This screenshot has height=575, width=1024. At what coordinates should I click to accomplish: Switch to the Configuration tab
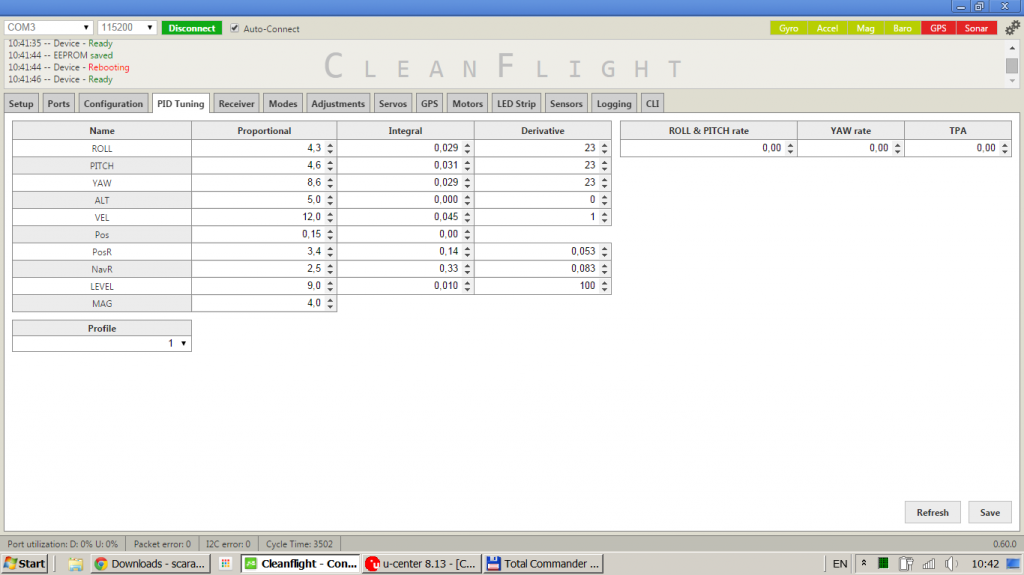pos(113,103)
